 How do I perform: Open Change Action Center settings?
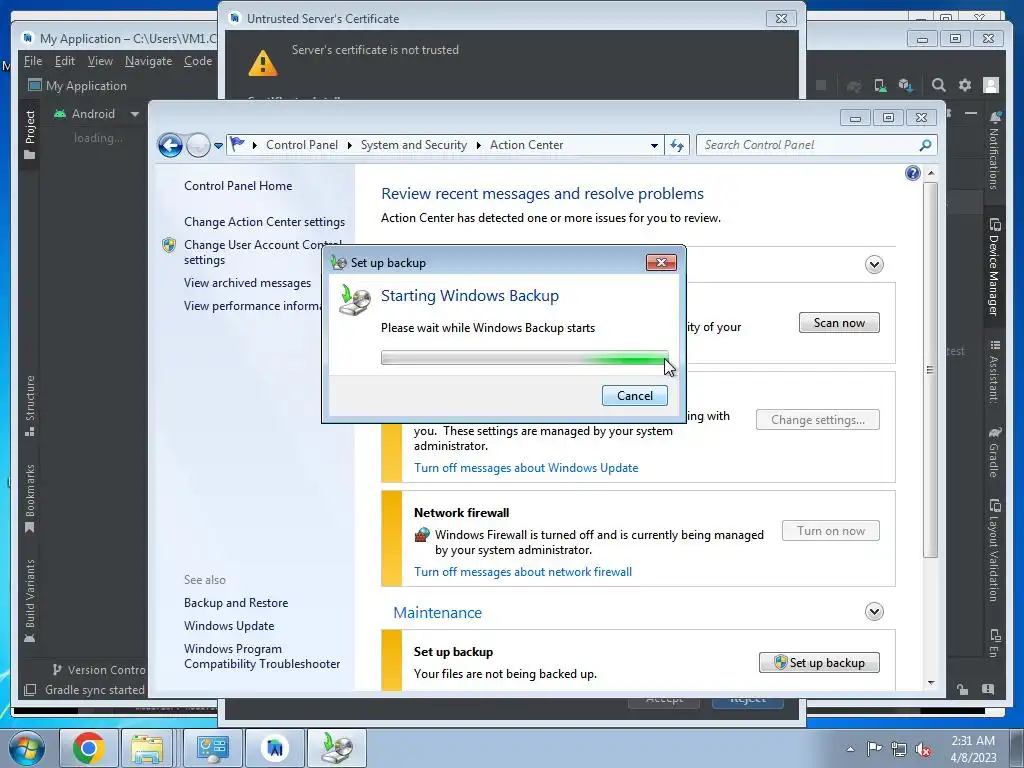tap(264, 221)
